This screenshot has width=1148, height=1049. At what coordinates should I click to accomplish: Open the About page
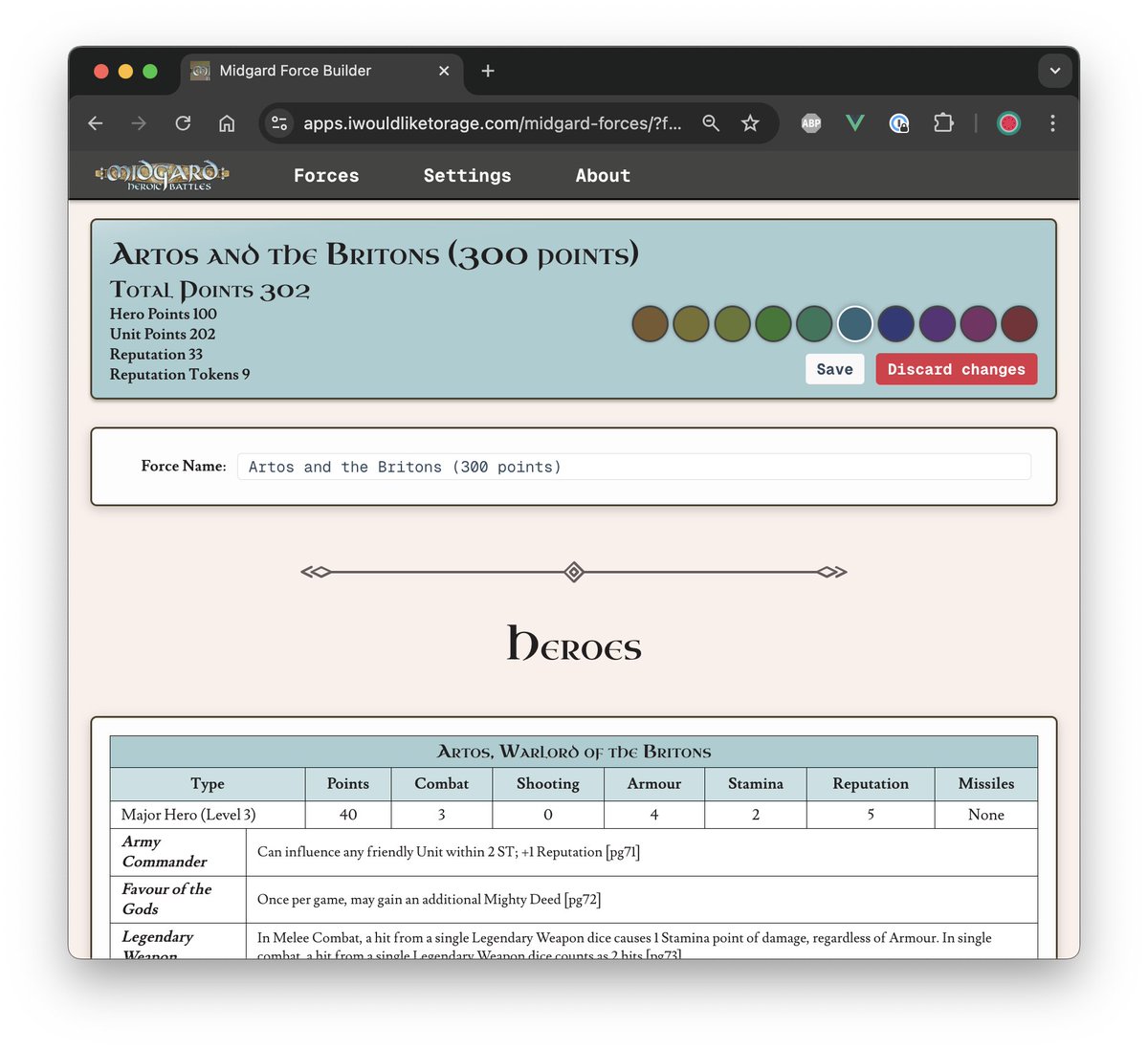[x=603, y=176]
